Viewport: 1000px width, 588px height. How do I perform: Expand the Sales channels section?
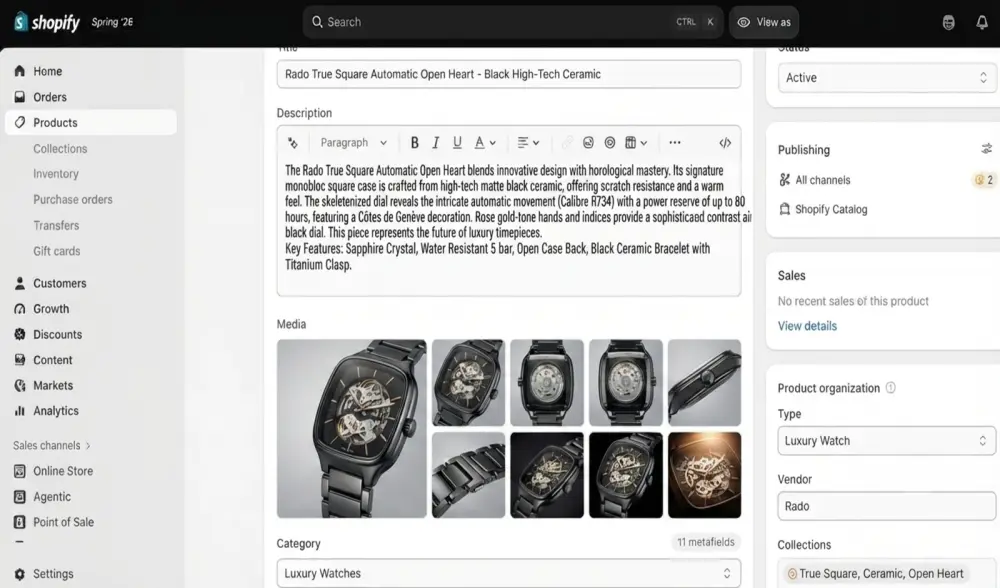click(52, 445)
